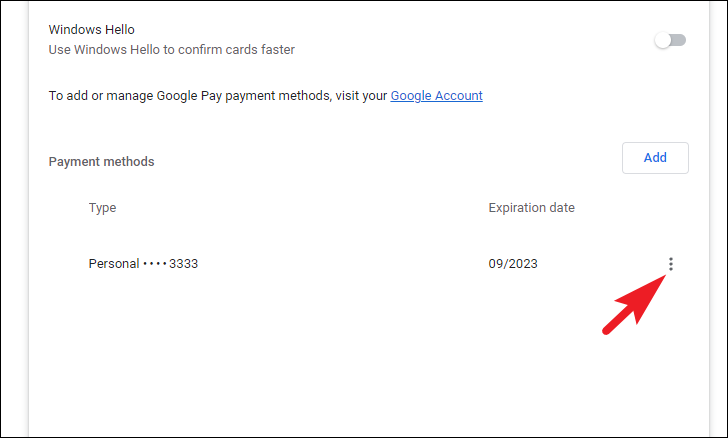The image size is (728, 438).
Task: Click the Add payment method button
Action: [x=655, y=158]
